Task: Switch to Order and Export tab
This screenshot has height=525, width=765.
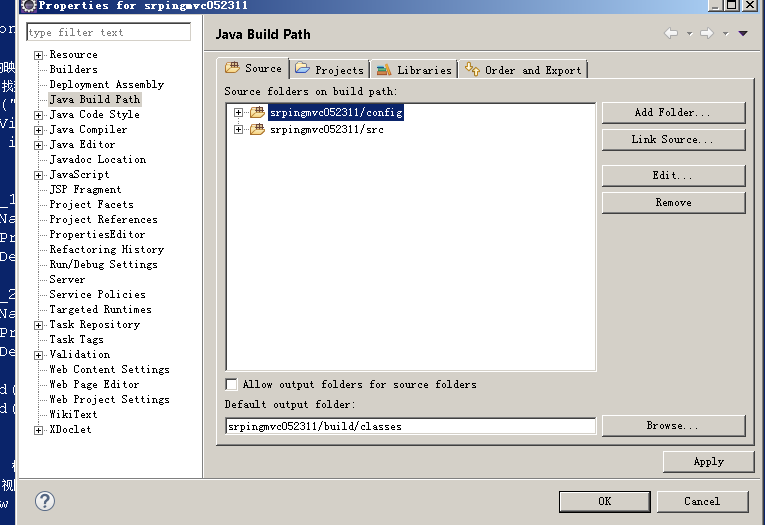Action: click(x=523, y=70)
